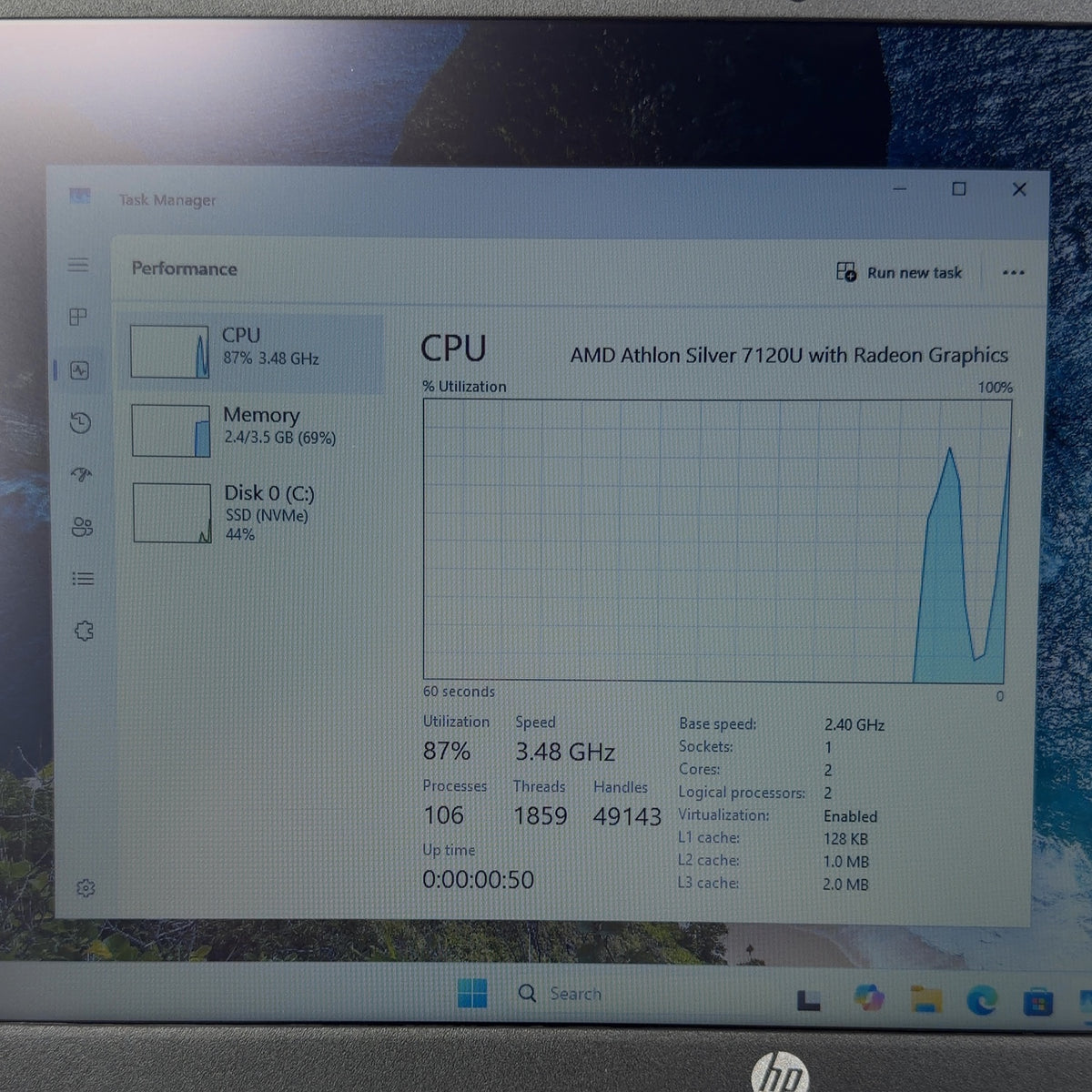Click the L2 cache value "1.0 MB"

(845, 861)
